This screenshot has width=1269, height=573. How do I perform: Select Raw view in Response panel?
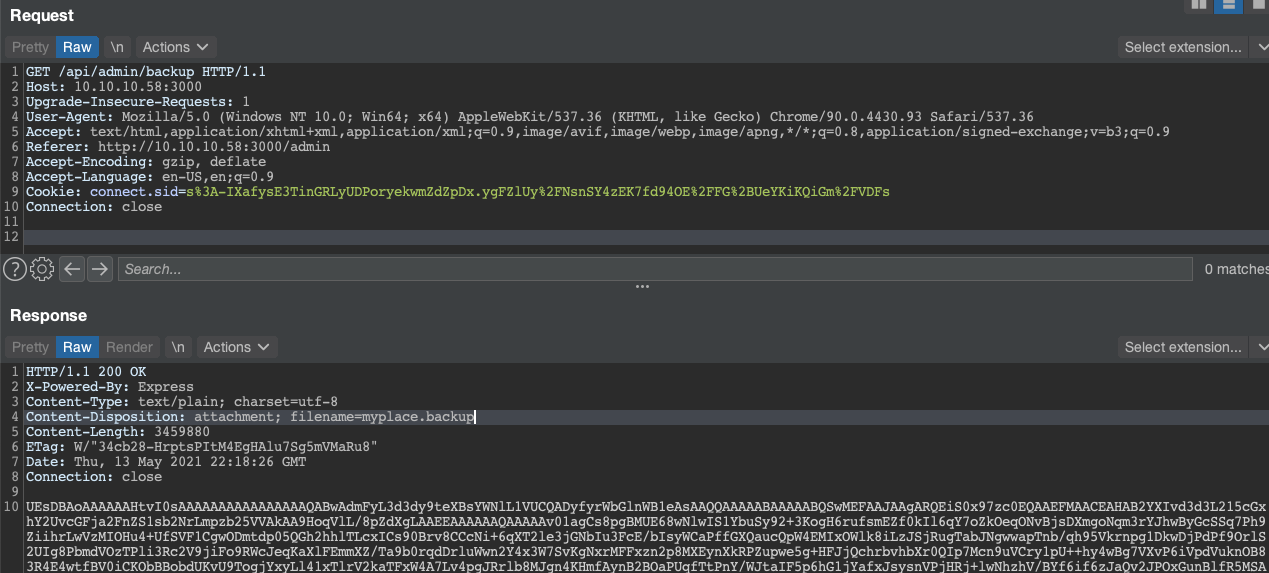77,347
